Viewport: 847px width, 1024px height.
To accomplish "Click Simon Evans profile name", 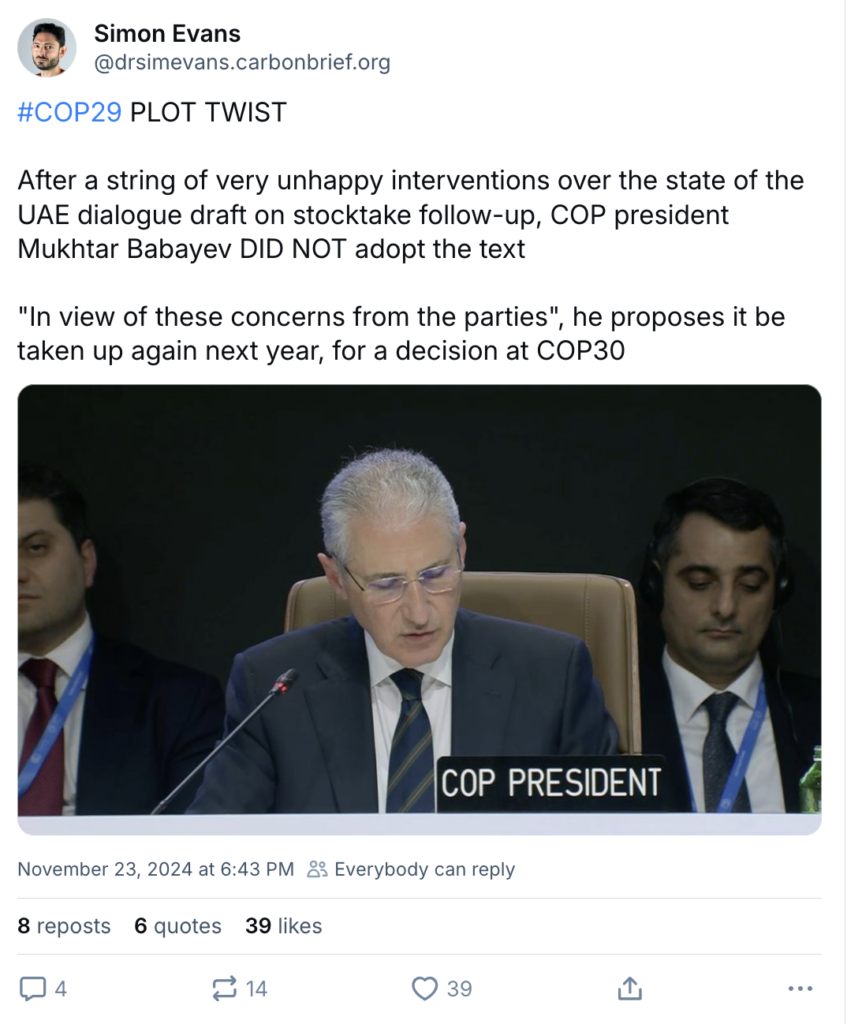I will pyautogui.click(x=166, y=33).
